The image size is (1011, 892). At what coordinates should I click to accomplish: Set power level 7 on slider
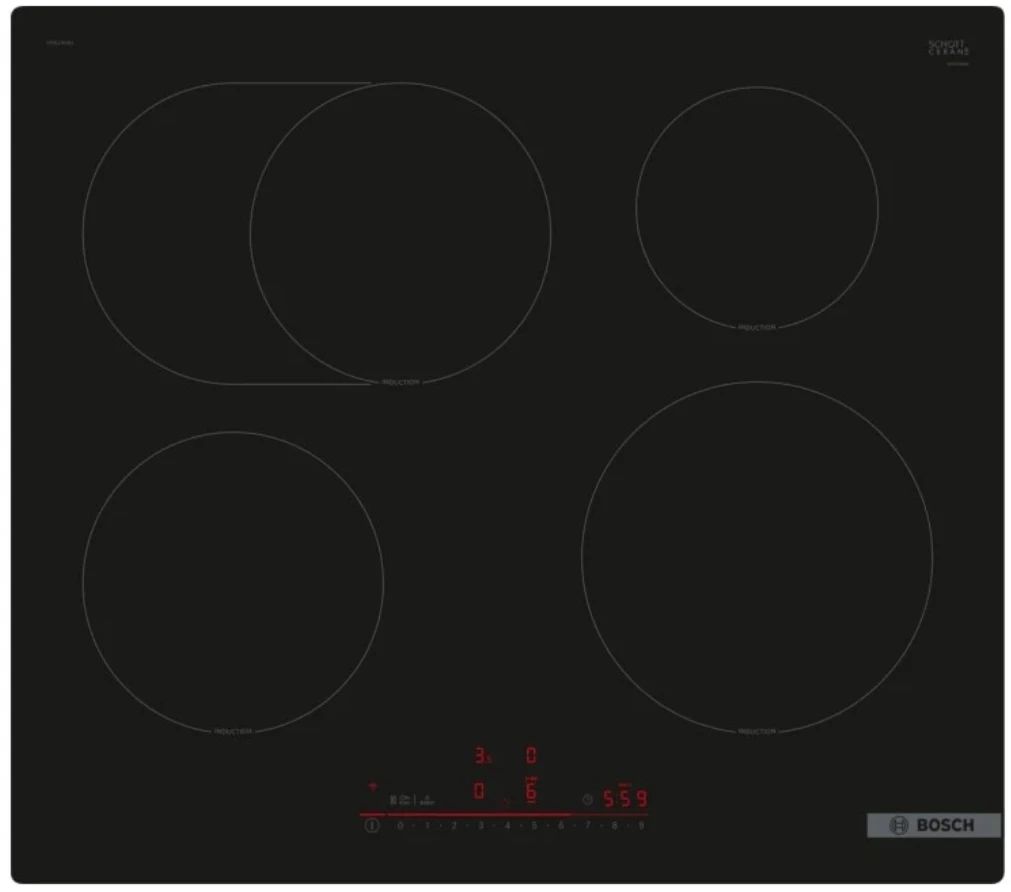click(588, 826)
